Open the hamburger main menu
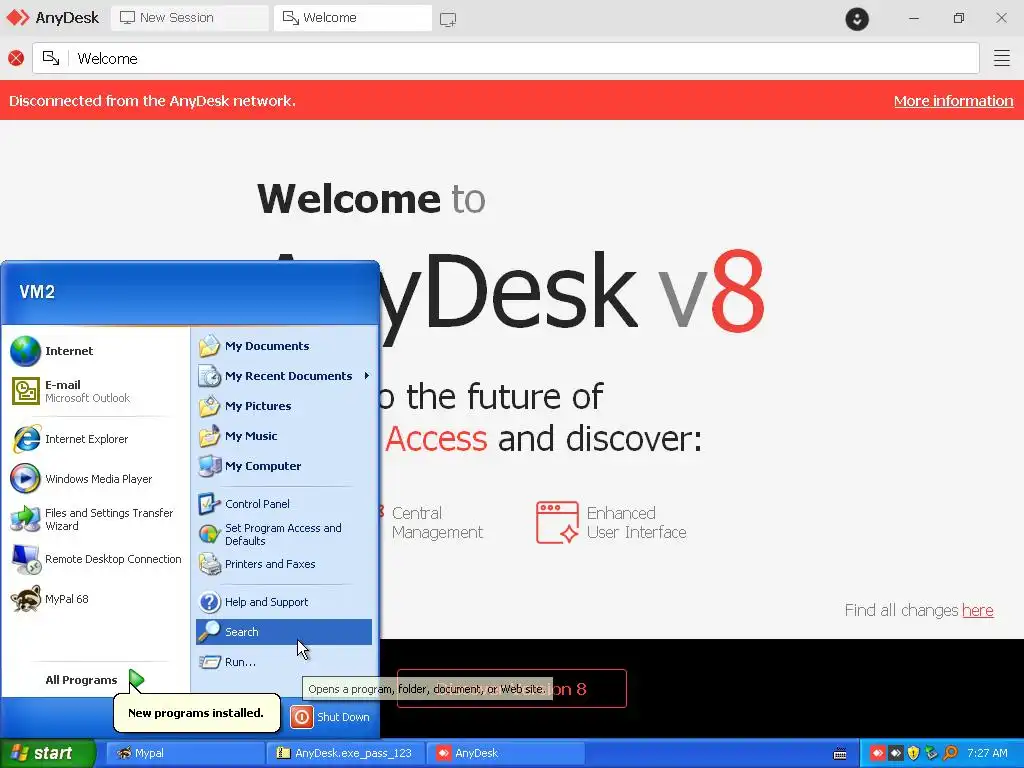The width and height of the screenshot is (1024, 768). [x=1002, y=58]
